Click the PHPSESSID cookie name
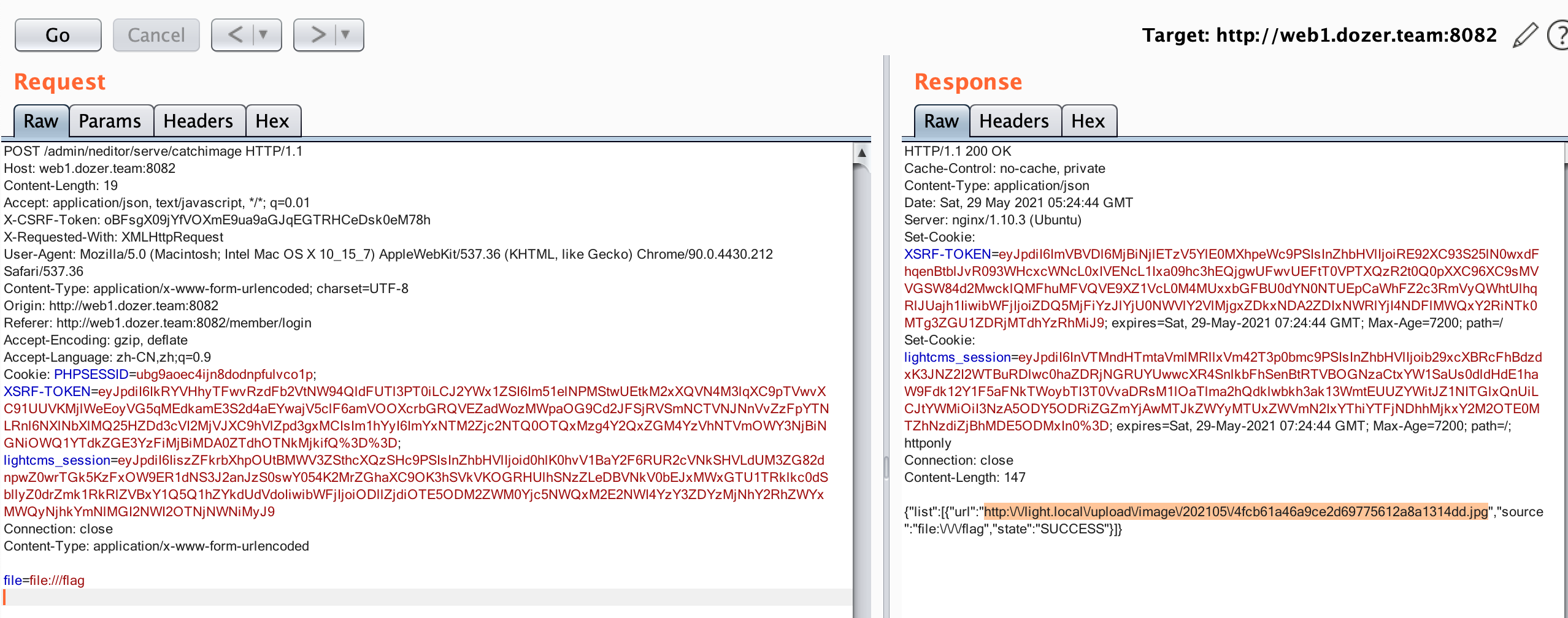The width and height of the screenshot is (1568, 618). point(91,375)
